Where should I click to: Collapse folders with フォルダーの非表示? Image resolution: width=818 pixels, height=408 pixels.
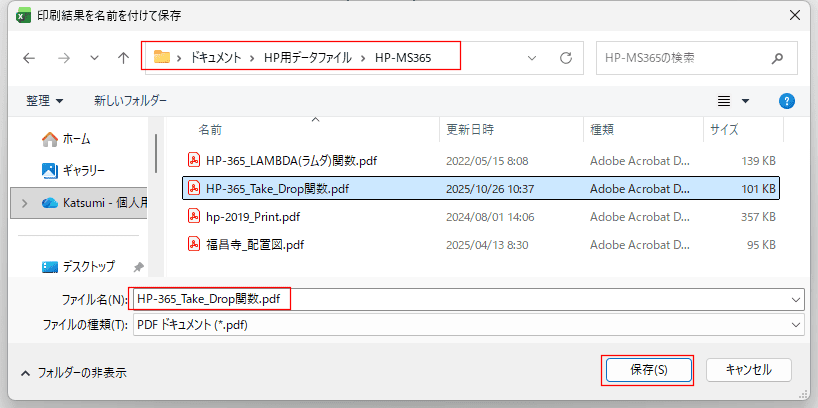click(73, 372)
